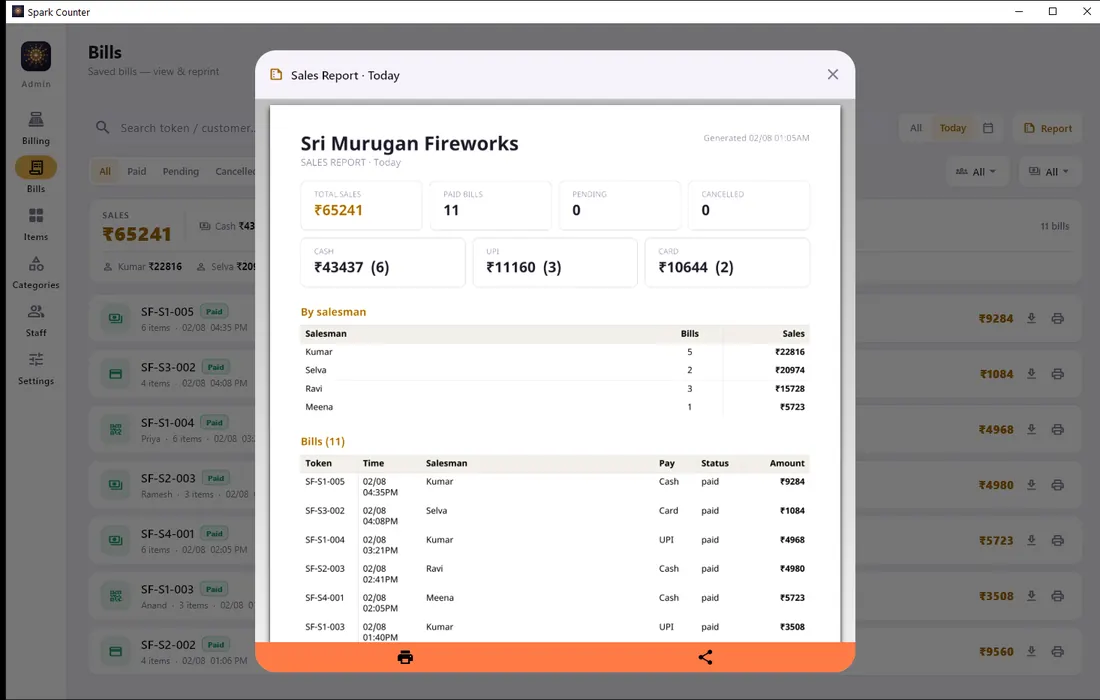Open Settings in the sidebar
Screen dimensions: 1100x700
coord(36,369)
